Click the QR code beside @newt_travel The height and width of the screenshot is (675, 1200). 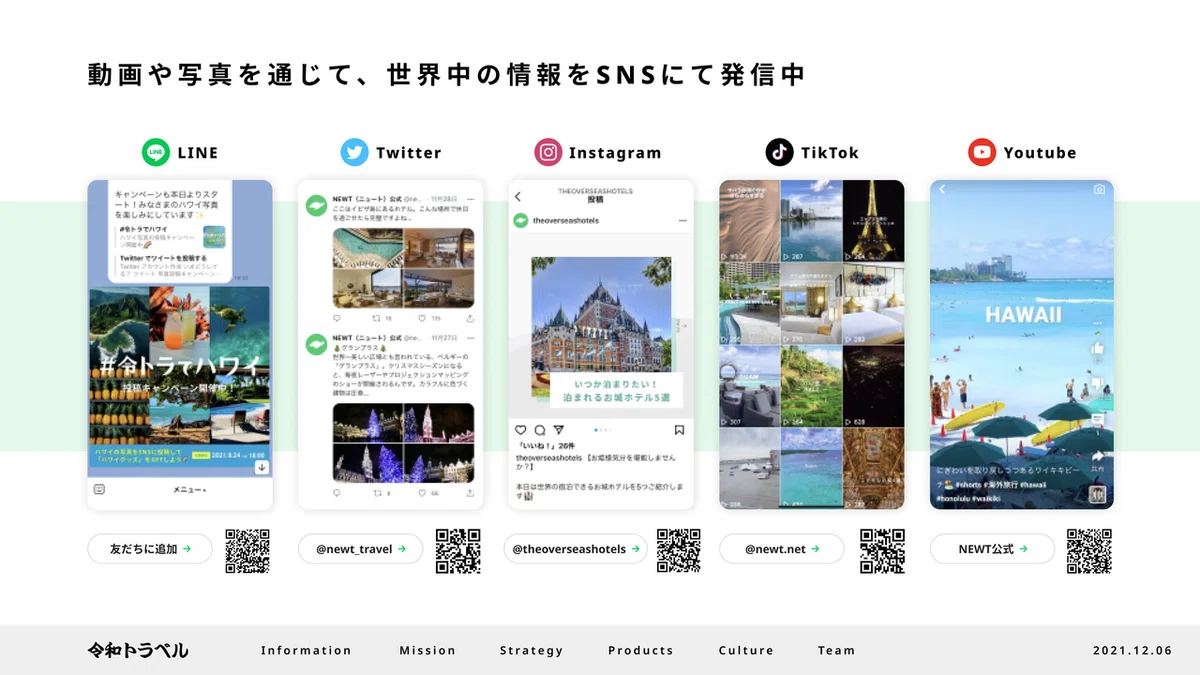coord(458,551)
